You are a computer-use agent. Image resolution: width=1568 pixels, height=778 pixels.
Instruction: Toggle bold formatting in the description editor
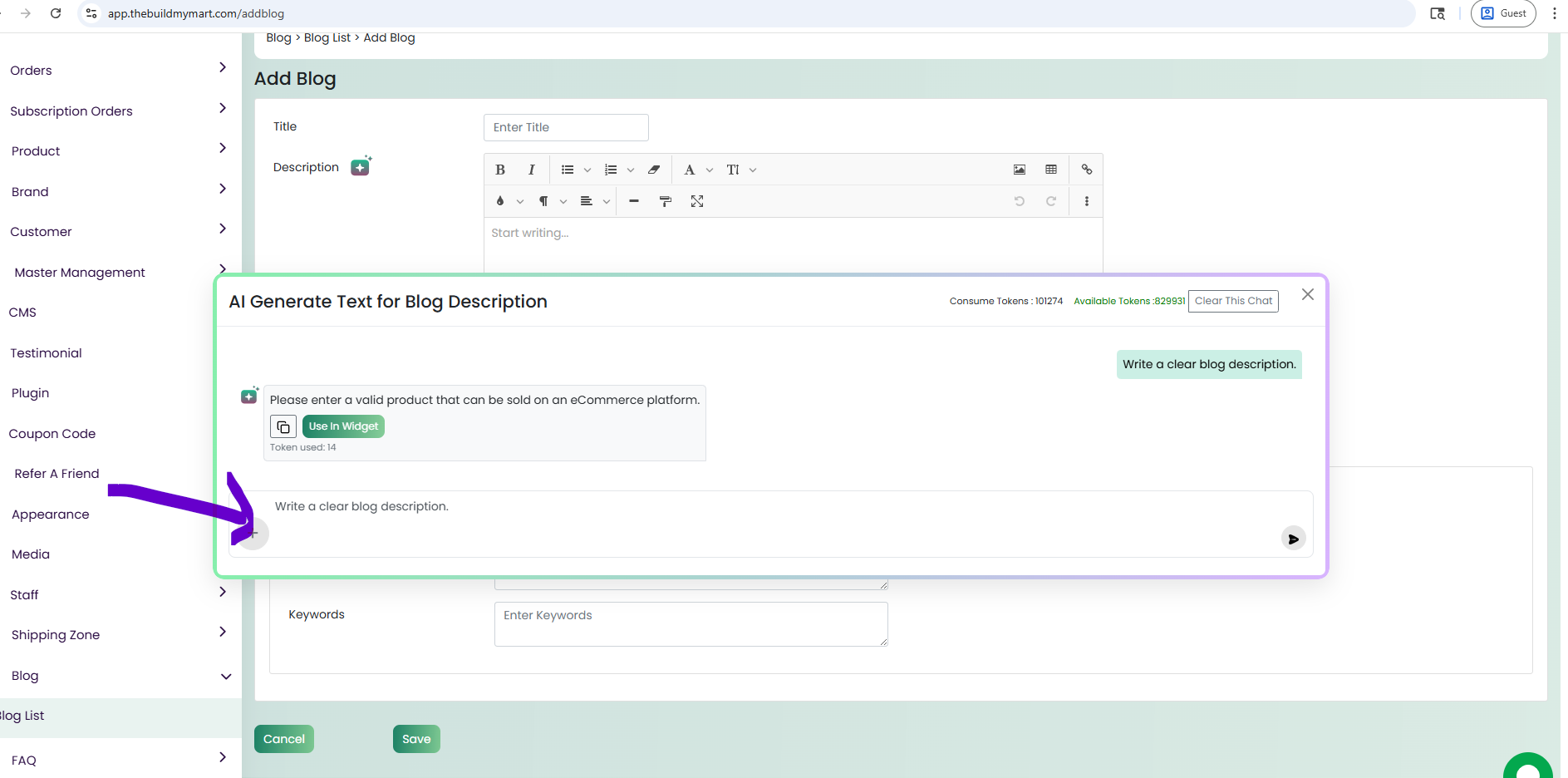point(500,170)
